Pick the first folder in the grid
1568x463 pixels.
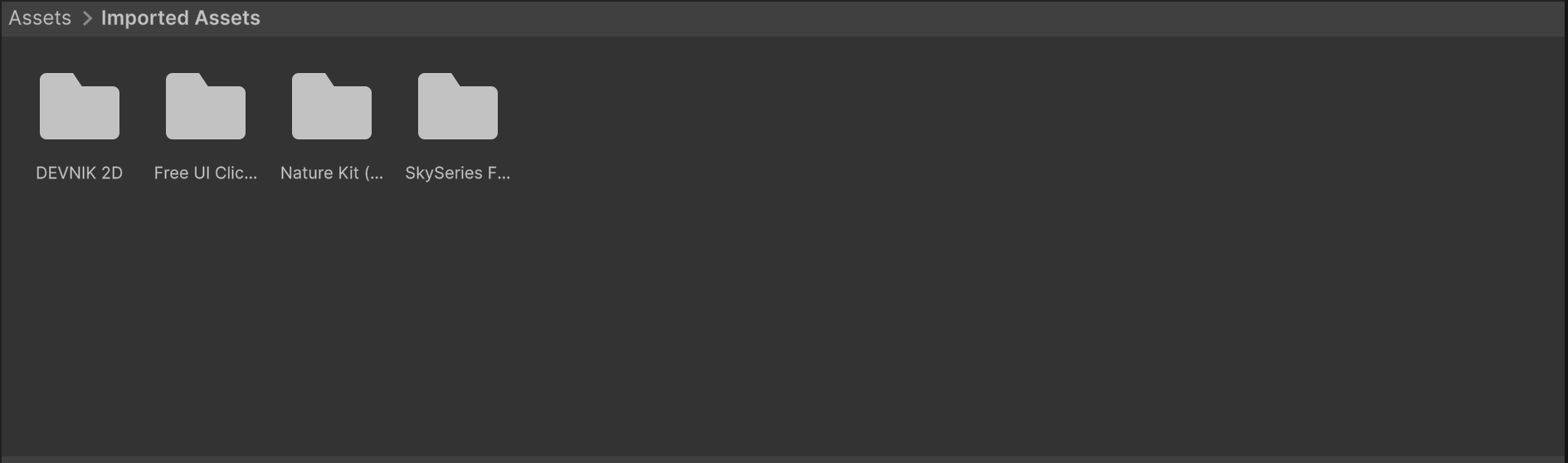[80, 106]
